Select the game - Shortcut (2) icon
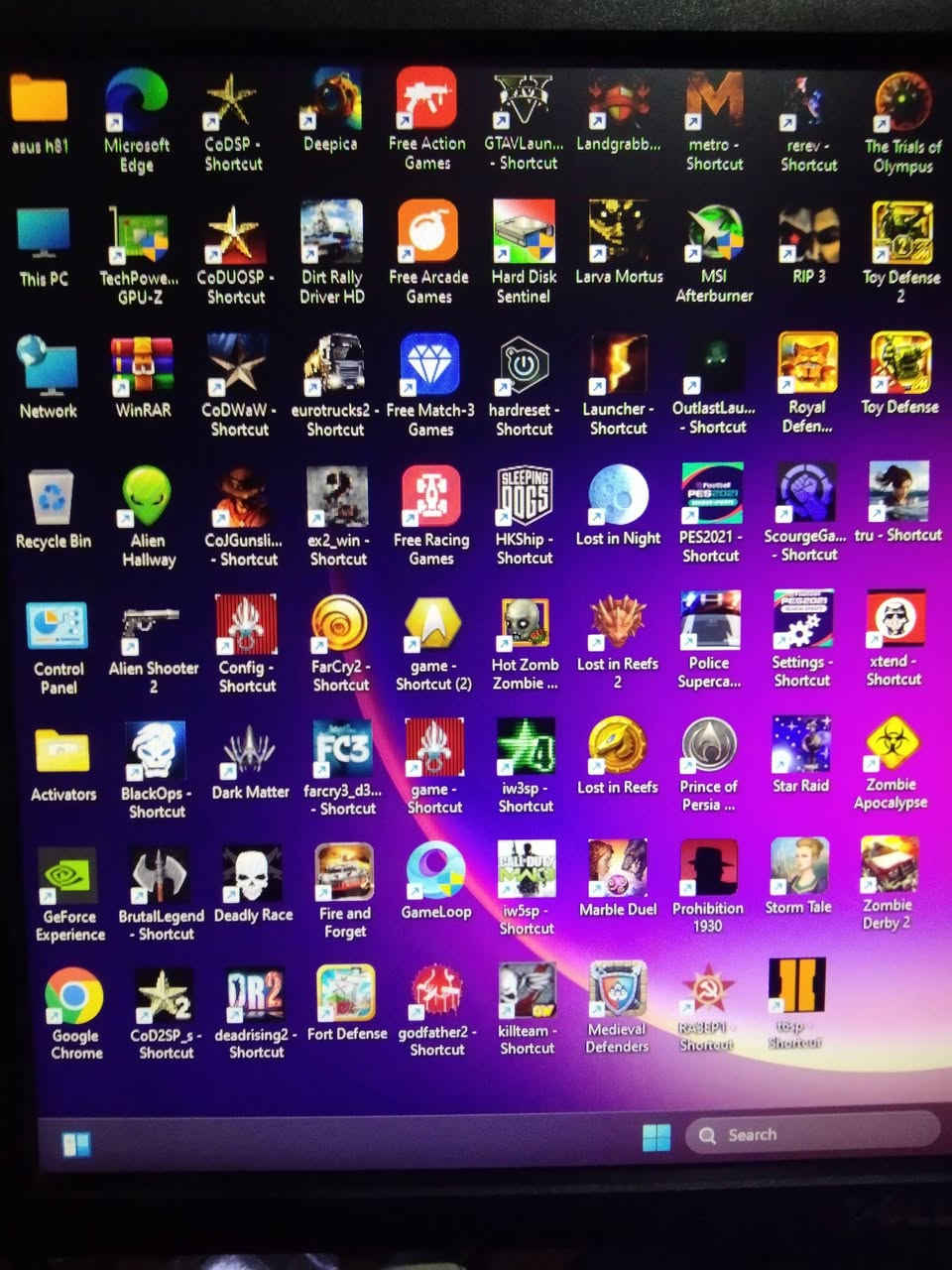The height and width of the screenshot is (1270, 952). pos(433,624)
